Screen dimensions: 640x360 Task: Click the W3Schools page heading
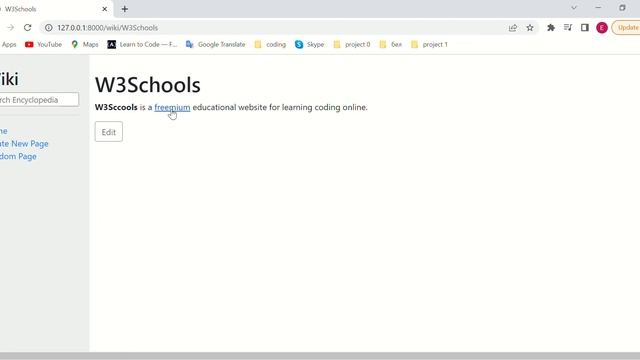(148, 85)
